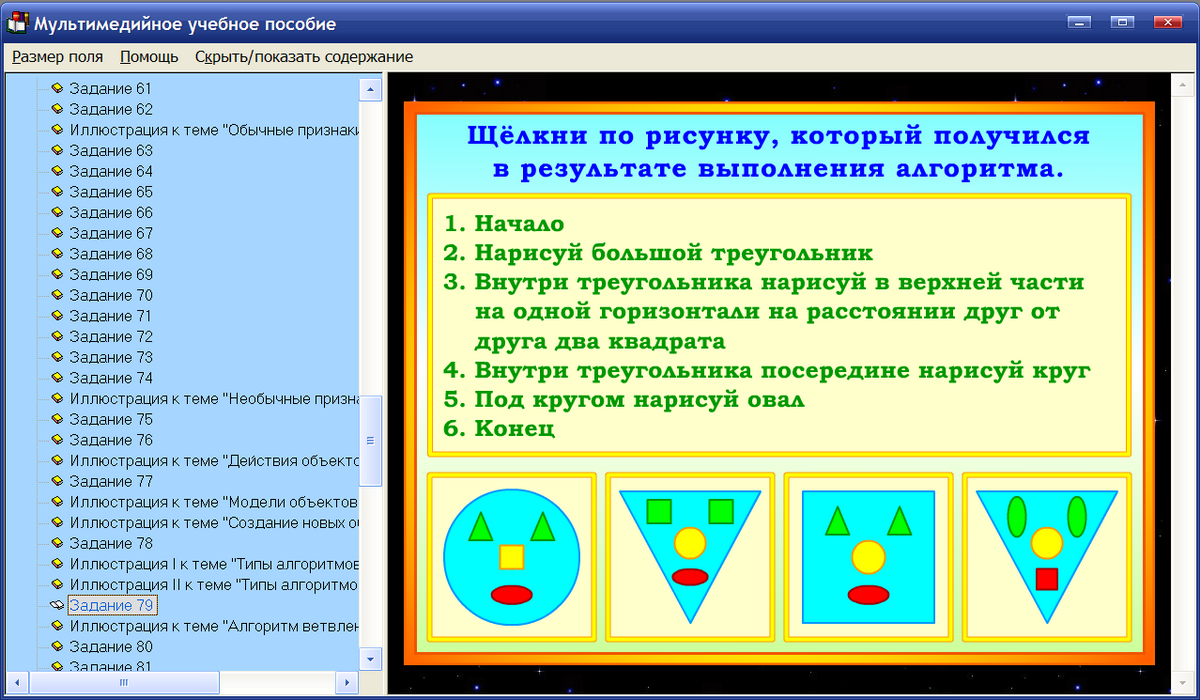Open the Помощь menu
Image resolution: width=1200 pixels, height=700 pixels.
pos(149,57)
